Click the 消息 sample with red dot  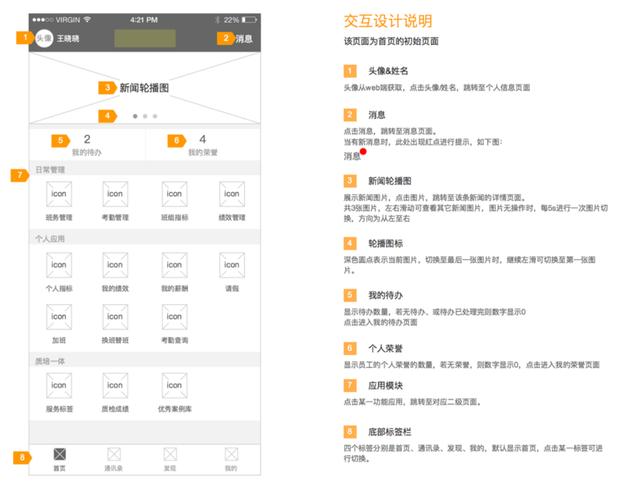click(x=355, y=155)
